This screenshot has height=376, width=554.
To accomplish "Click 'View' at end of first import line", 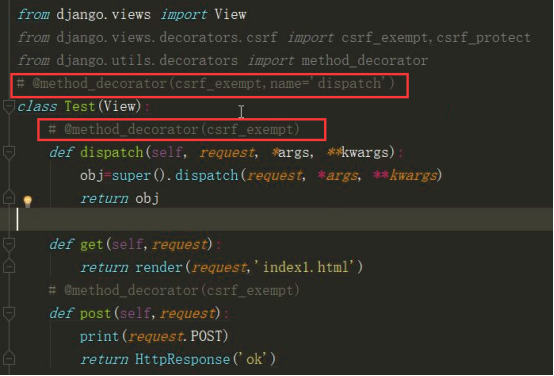I will click(x=230, y=15).
